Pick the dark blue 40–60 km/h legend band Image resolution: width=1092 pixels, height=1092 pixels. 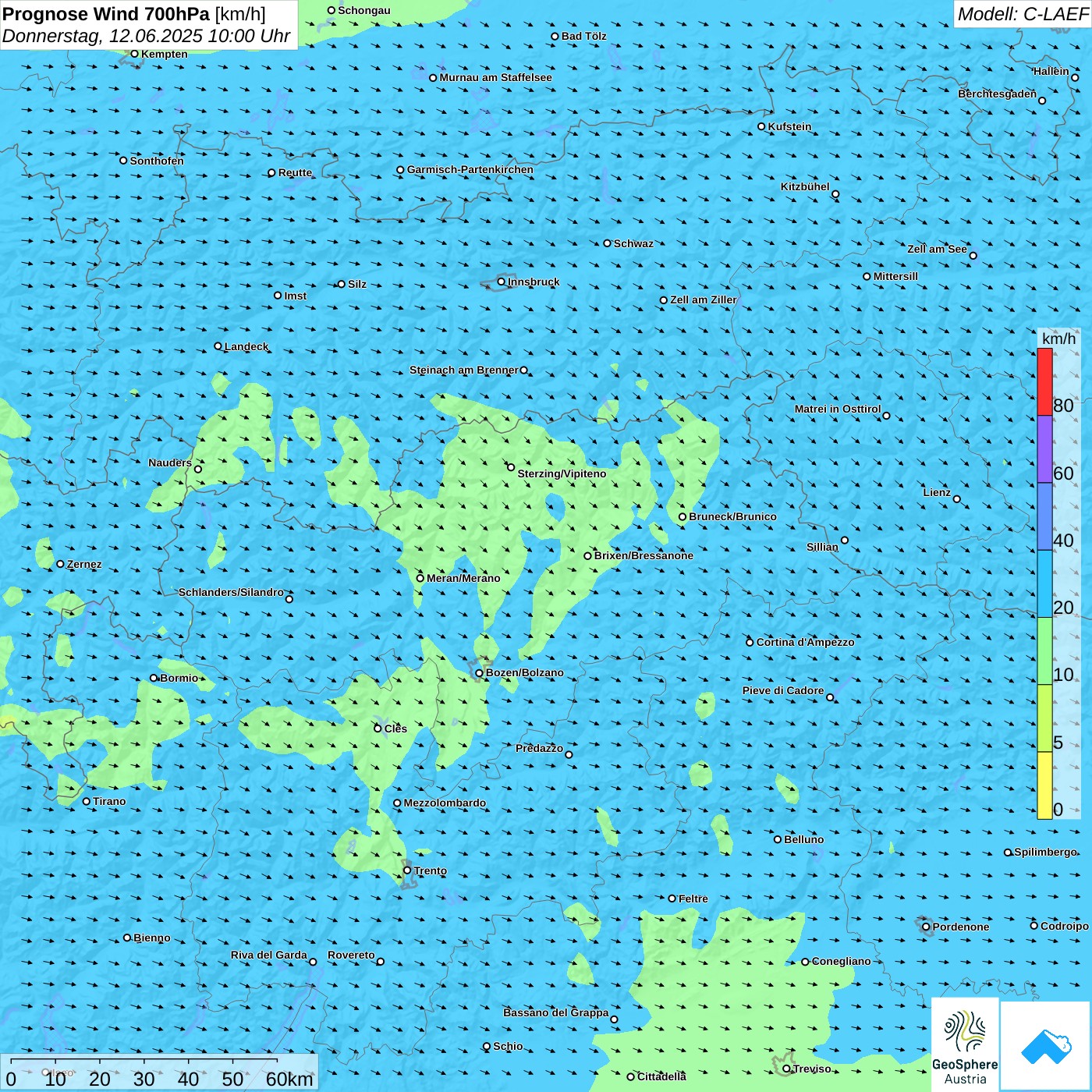point(1044,517)
